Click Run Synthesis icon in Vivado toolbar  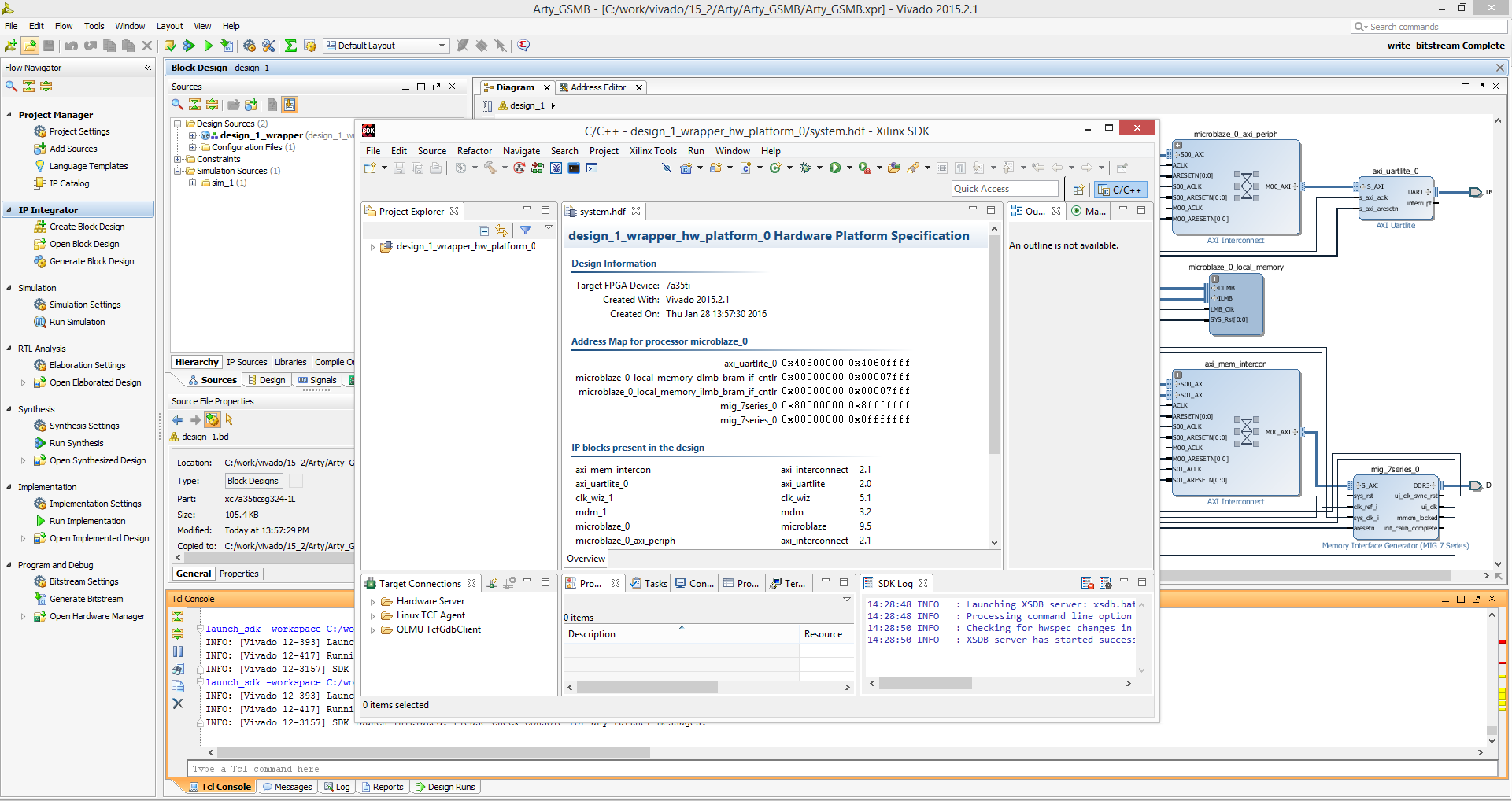coord(189,46)
